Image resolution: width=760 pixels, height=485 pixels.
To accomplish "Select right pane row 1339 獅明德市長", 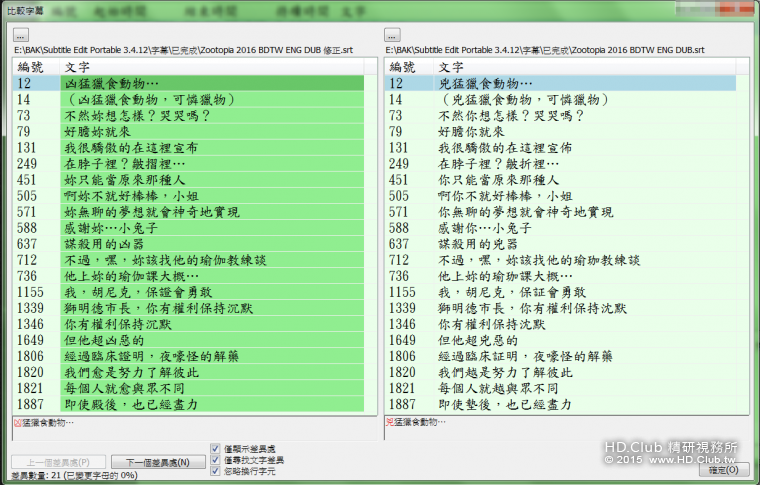I will 561,308.
